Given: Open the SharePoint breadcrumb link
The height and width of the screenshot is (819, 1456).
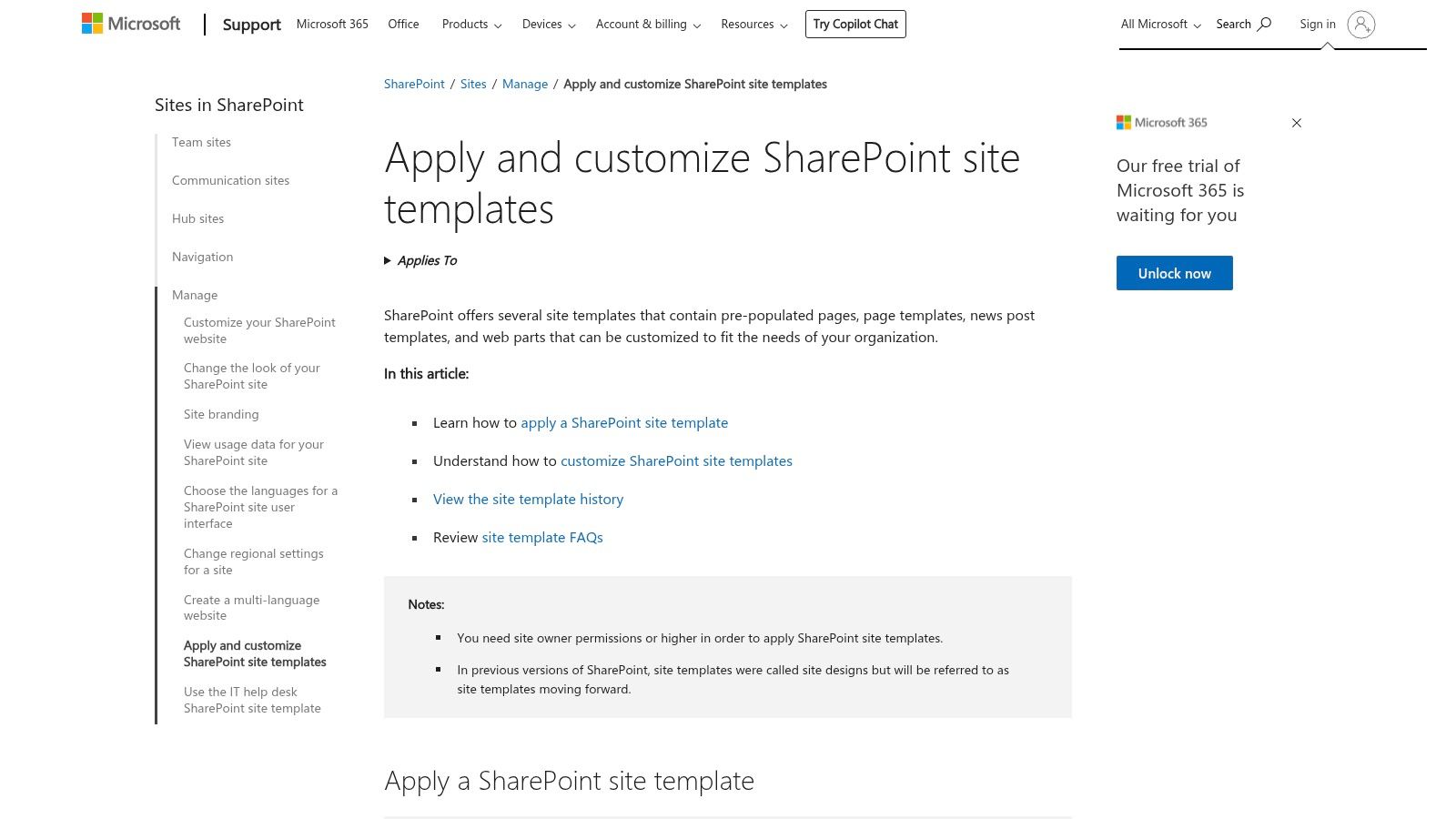Looking at the screenshot, I should [413, 83].
